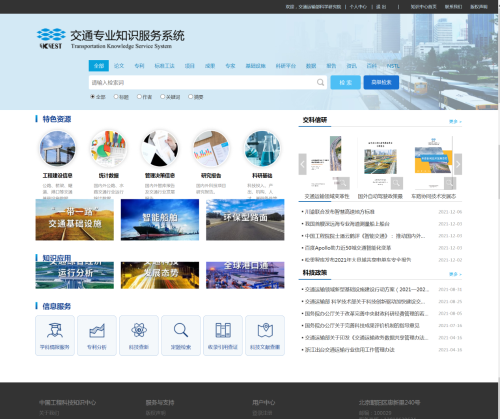Expand more items for 科技政策
Viewport: 500px width, 419px height.
coord(455,274)
